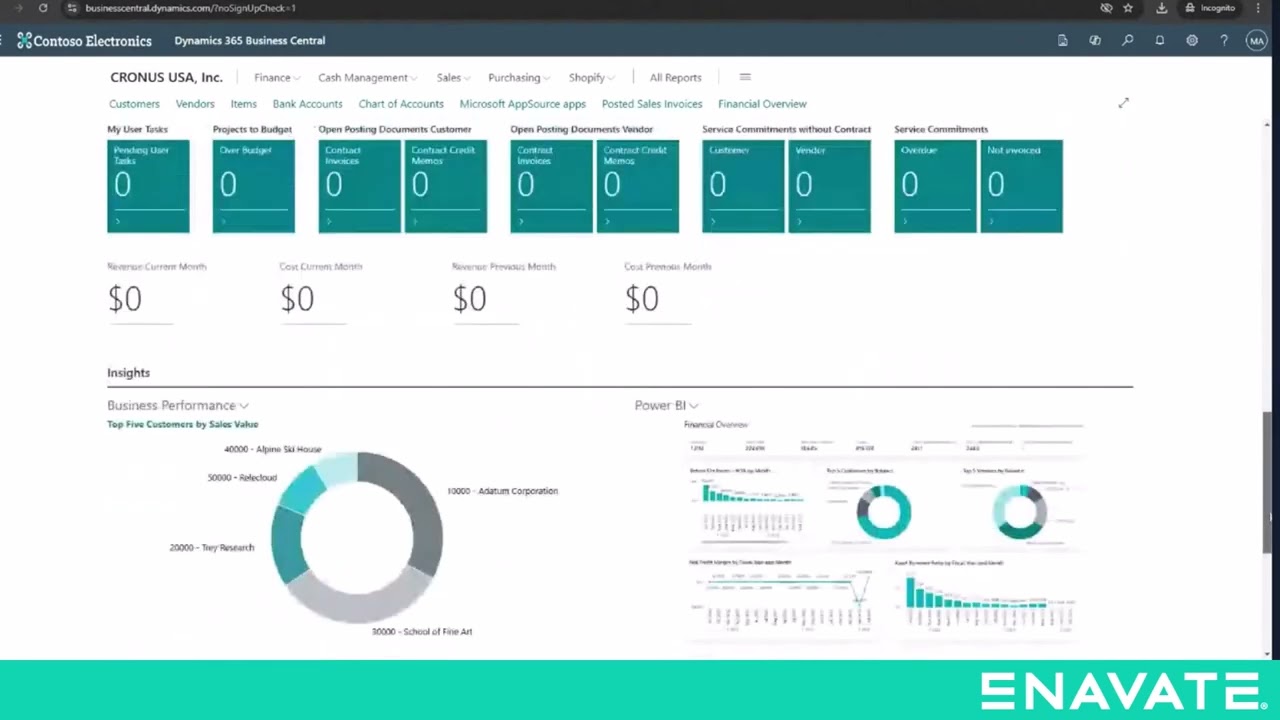The image size is (1280, 720).
Task: Open the notifications bell icon
Action: [x=1160, y=41]
